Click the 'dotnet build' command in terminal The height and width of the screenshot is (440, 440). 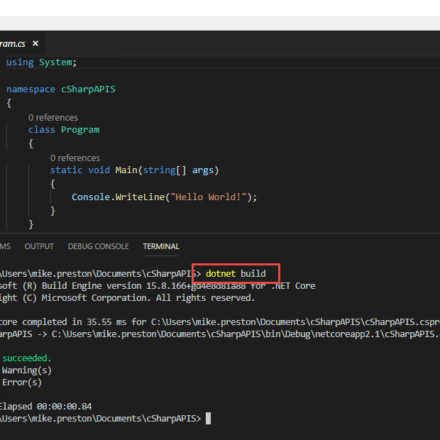(236, 274)
